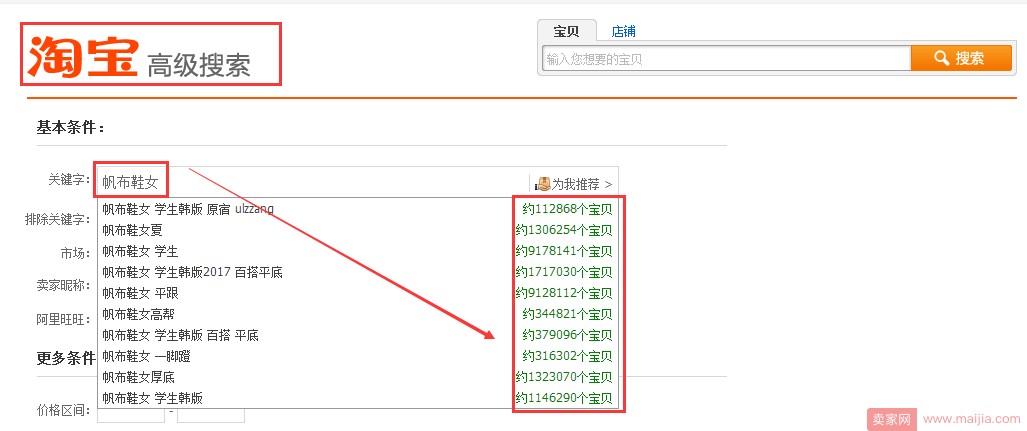
Task: Click the 市场 label
Action: pos(75,253)
